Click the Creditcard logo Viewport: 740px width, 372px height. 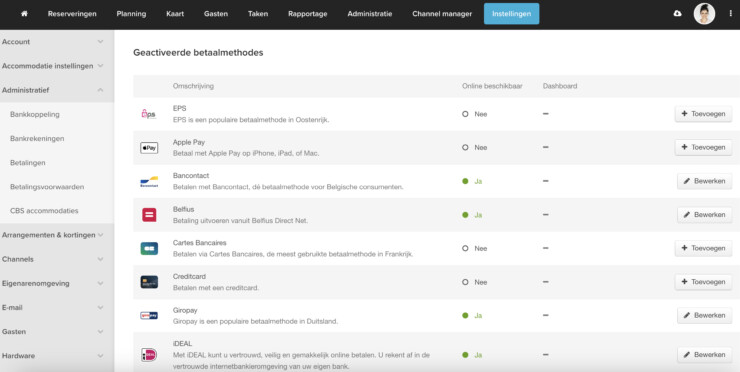tap(149, 282)
